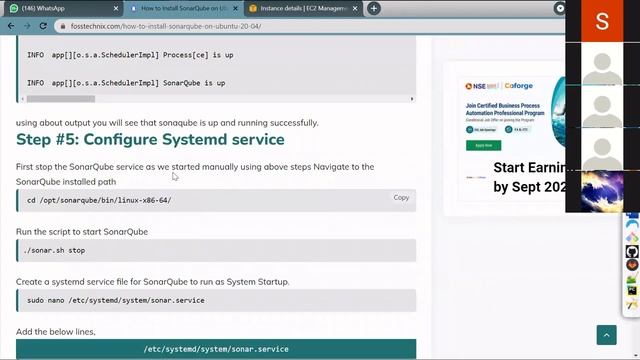Open a new browser tab
Viewport: 640px width, 360px height.
point(373,8)
